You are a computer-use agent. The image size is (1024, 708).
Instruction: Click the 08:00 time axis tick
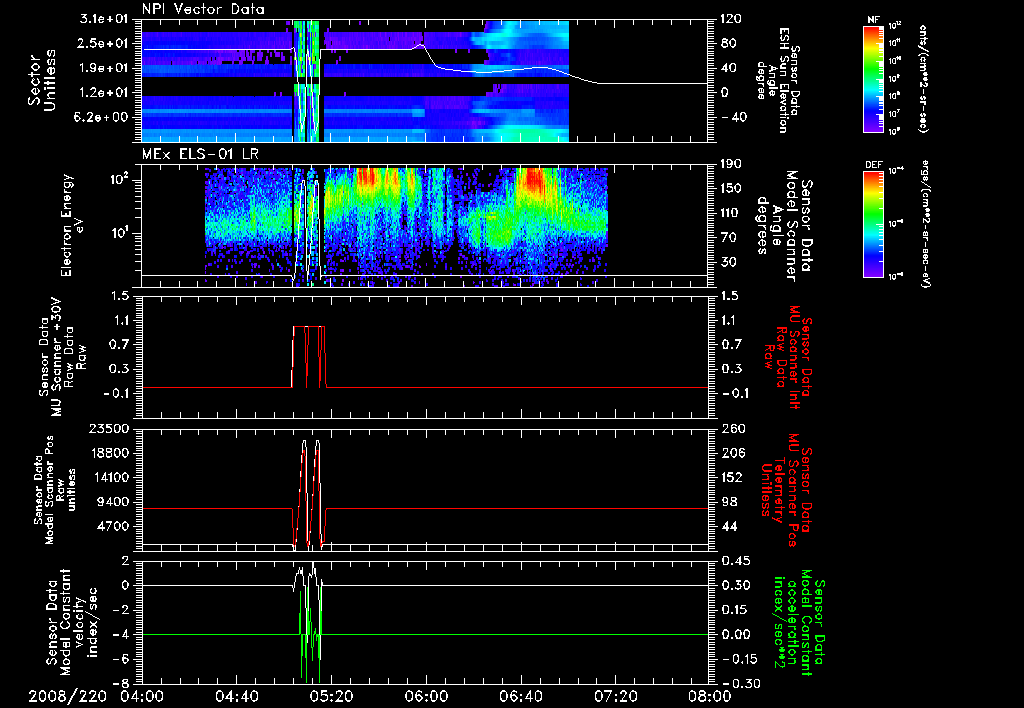pyautogui.click(x=710, y=696)
